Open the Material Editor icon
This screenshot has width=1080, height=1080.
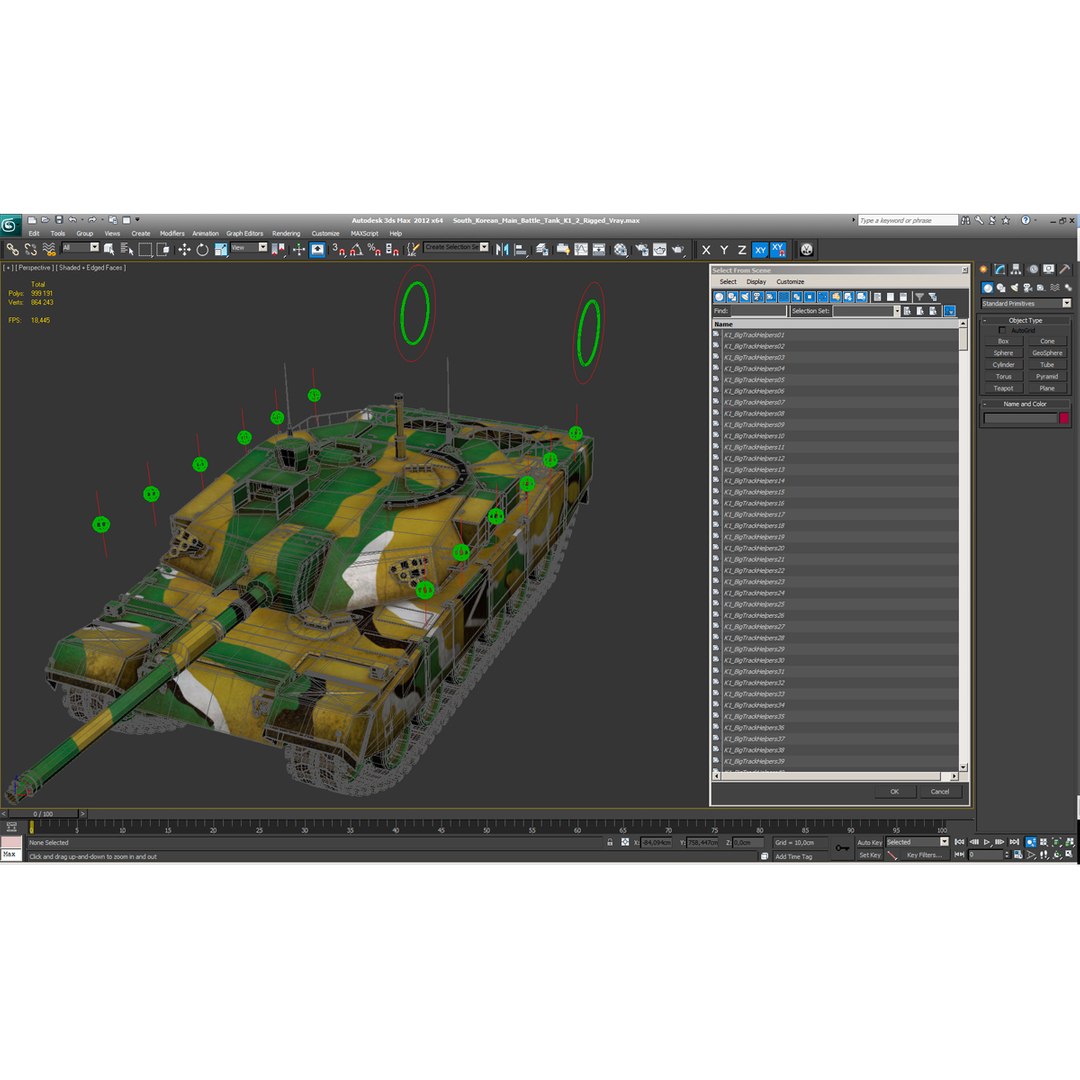621,249
